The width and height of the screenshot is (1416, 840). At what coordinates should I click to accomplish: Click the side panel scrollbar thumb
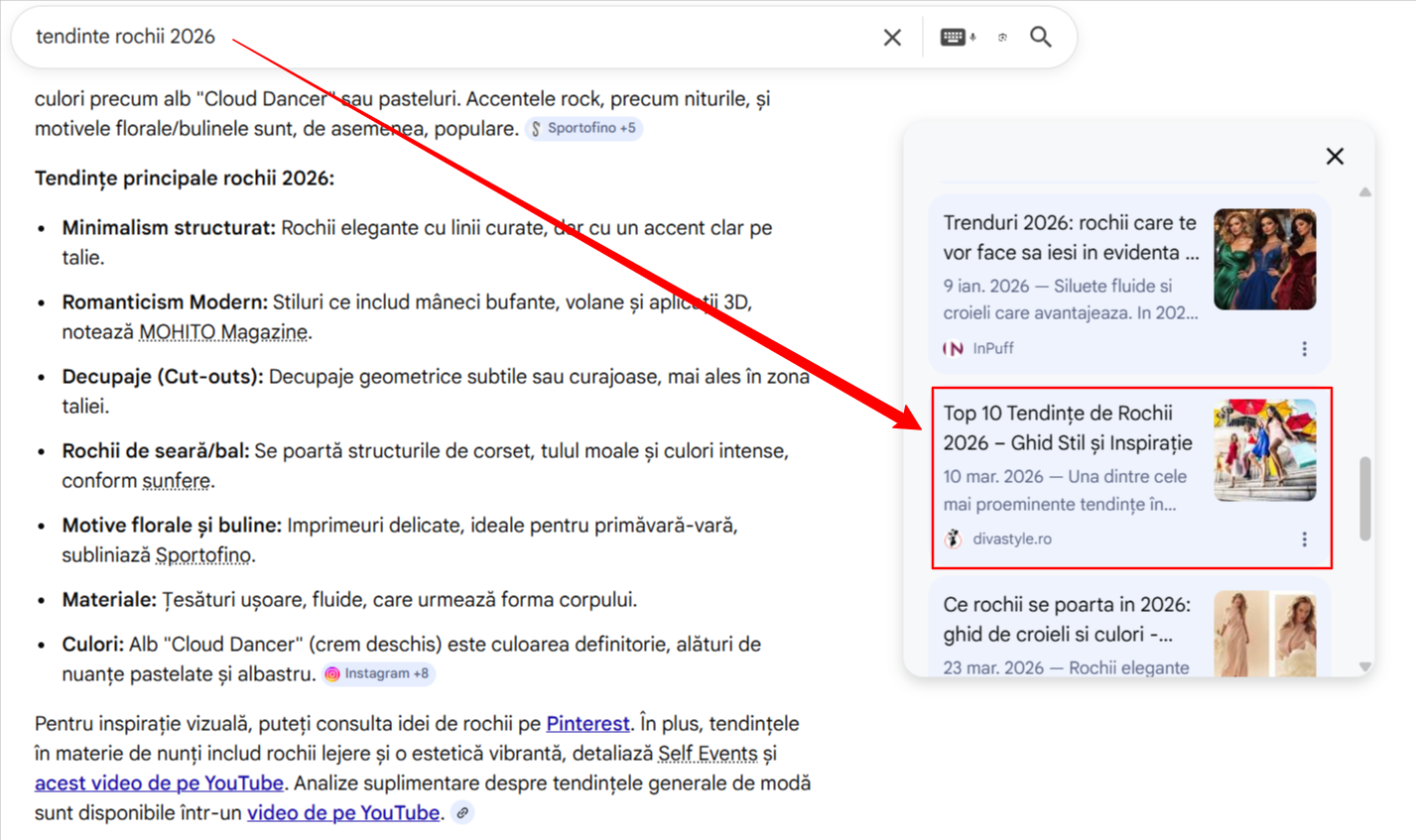[1365, 499]
